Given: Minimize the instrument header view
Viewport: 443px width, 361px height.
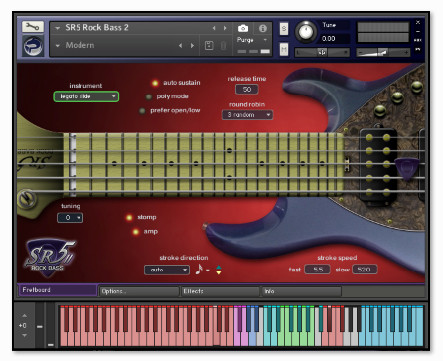Looking at the screenshot, I should [x=418, y=31].
